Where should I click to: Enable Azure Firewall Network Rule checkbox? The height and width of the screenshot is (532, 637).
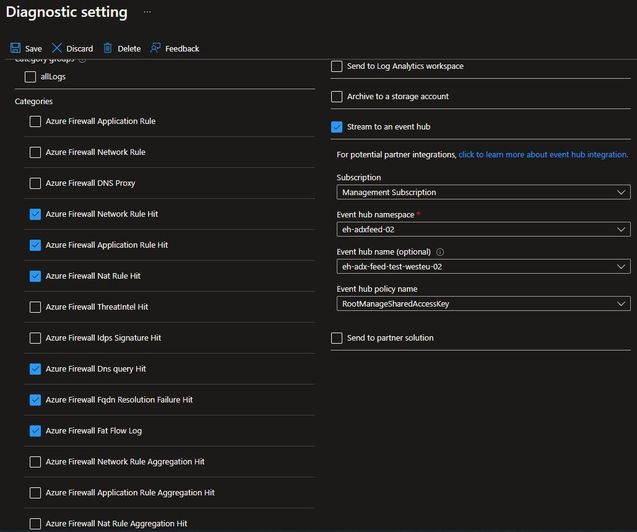(x=35, y=152)
